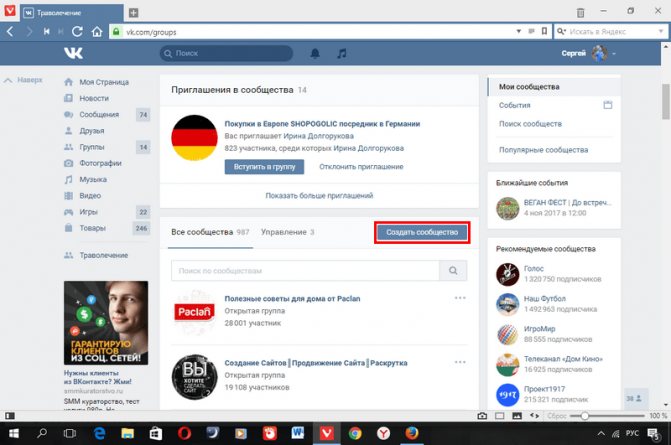
Task: Open Yandex Browser from taskbar
Action: coord(383,434)
